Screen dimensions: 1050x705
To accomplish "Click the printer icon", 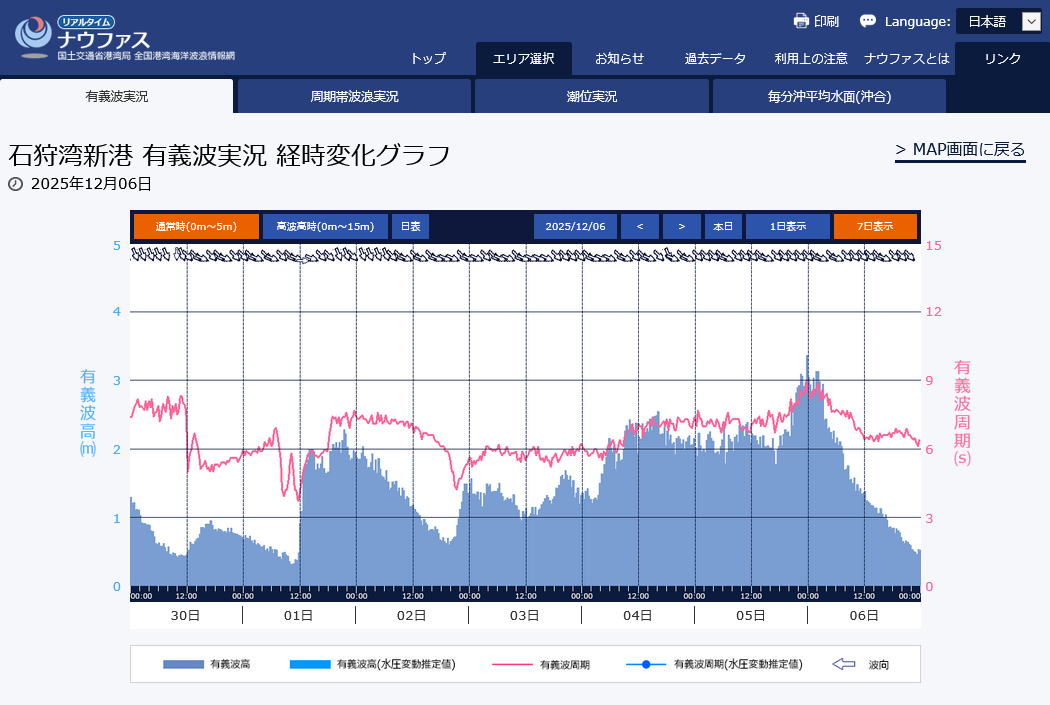I will click(801, 21).
